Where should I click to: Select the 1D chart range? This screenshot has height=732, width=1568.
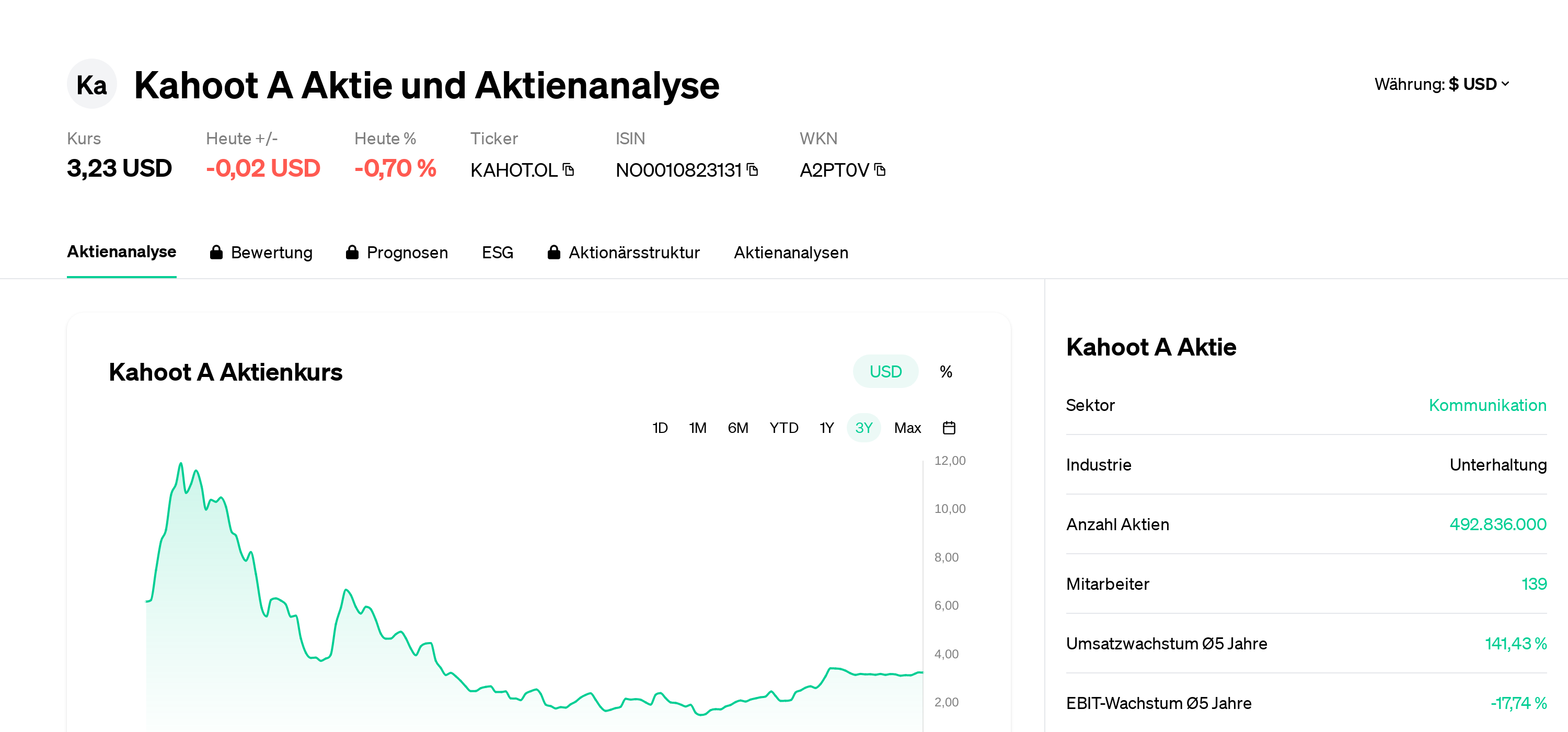click(660, 428)
